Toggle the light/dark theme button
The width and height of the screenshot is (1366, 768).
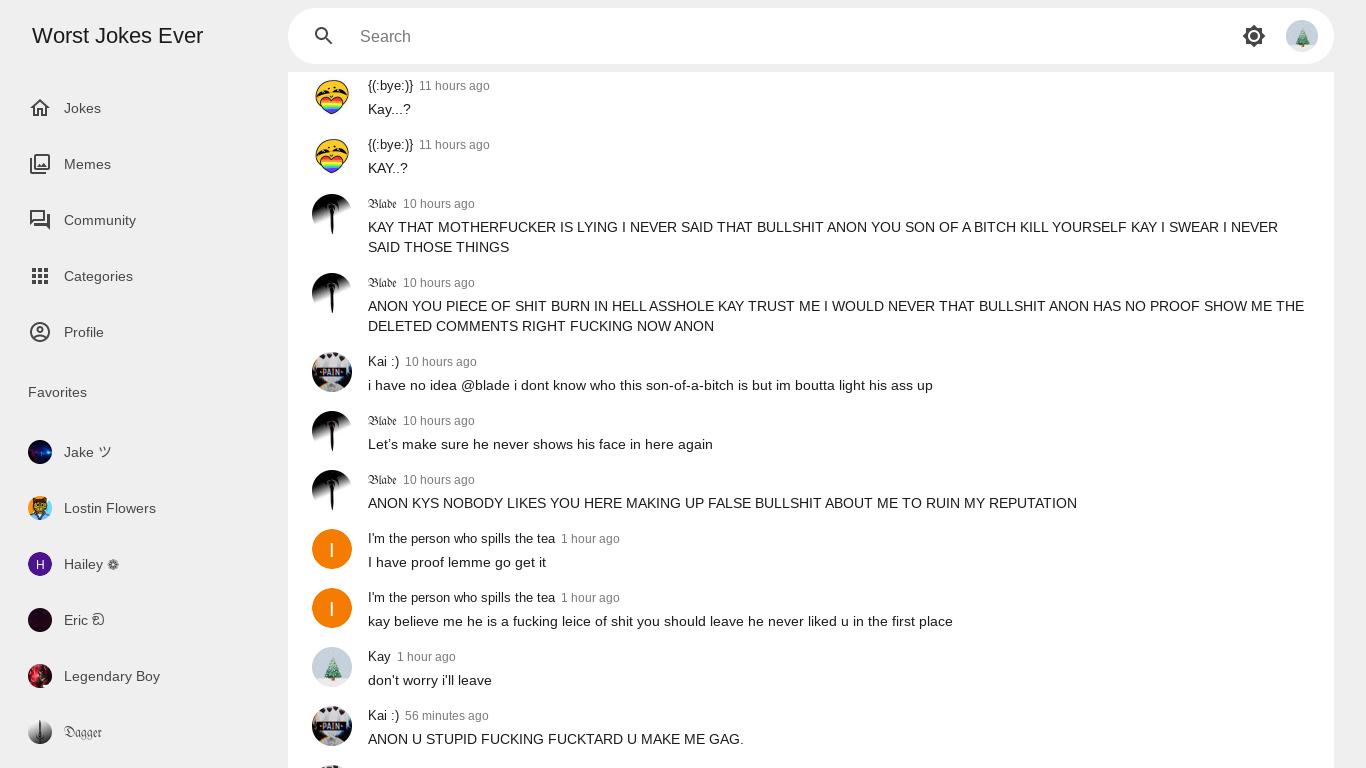[1254, 36]
